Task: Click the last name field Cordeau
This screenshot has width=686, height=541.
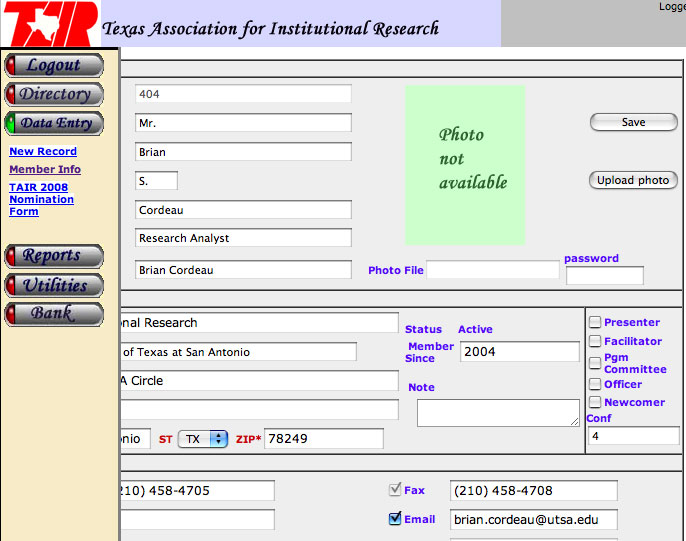Action: (243, 210)
